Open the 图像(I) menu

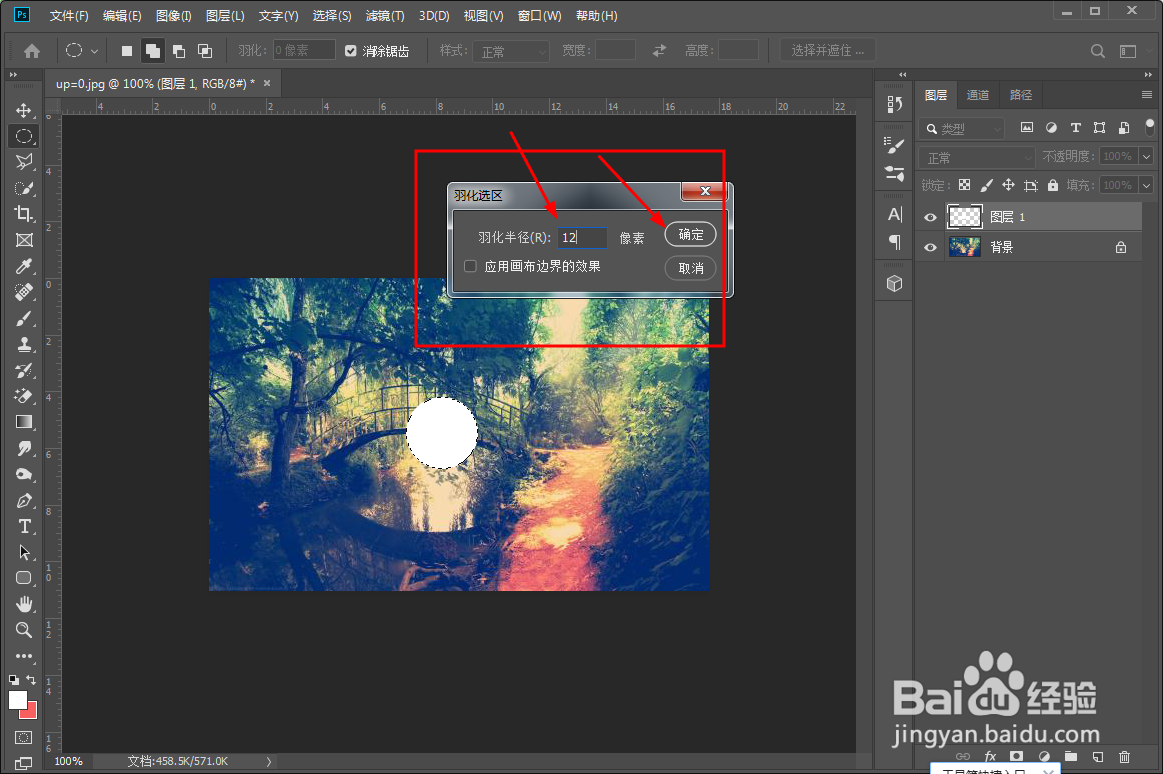coord(174,16)
